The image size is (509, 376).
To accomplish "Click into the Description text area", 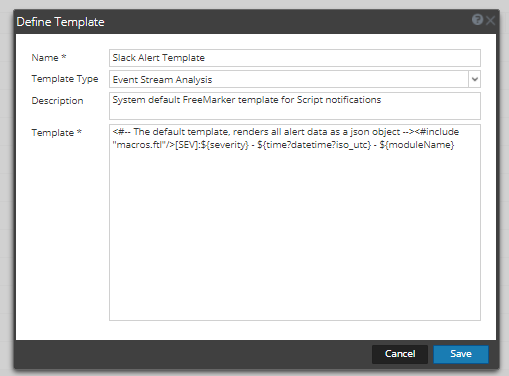I will click(295, 106).
